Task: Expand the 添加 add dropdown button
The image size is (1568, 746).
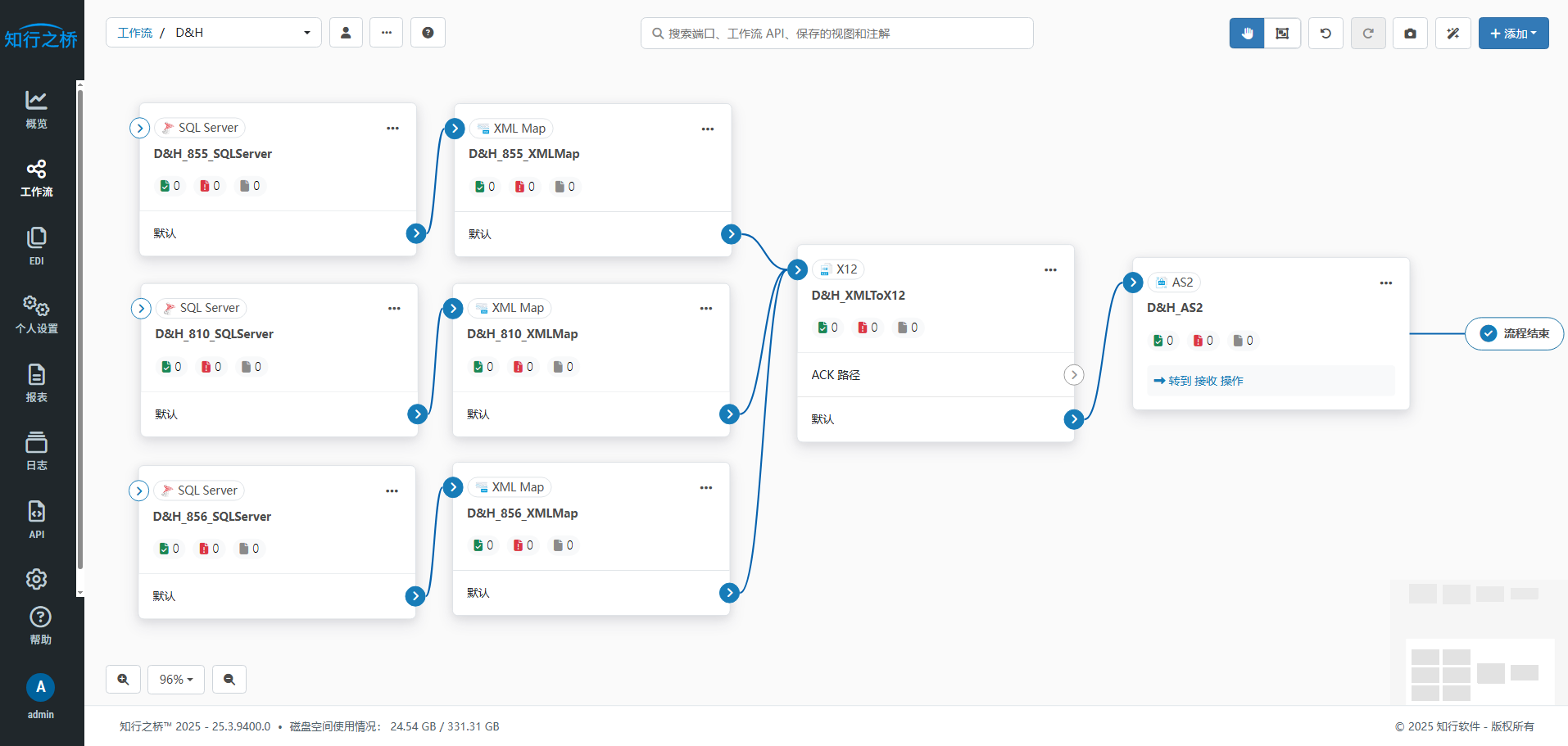Action: [x=1513, y=34]
